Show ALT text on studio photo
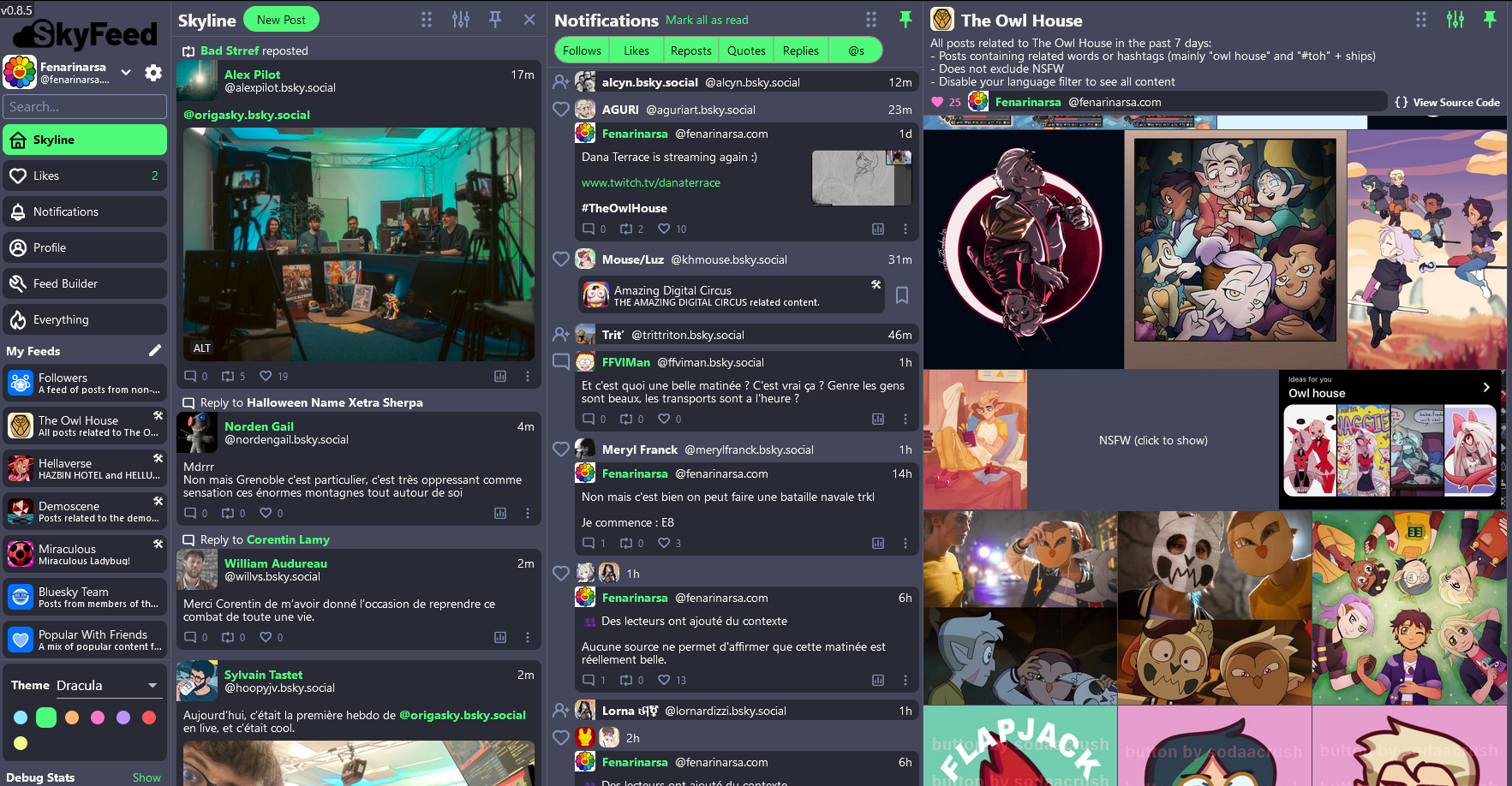Image resolution: width=1512 pixels, height=786 pixels. 202,348
